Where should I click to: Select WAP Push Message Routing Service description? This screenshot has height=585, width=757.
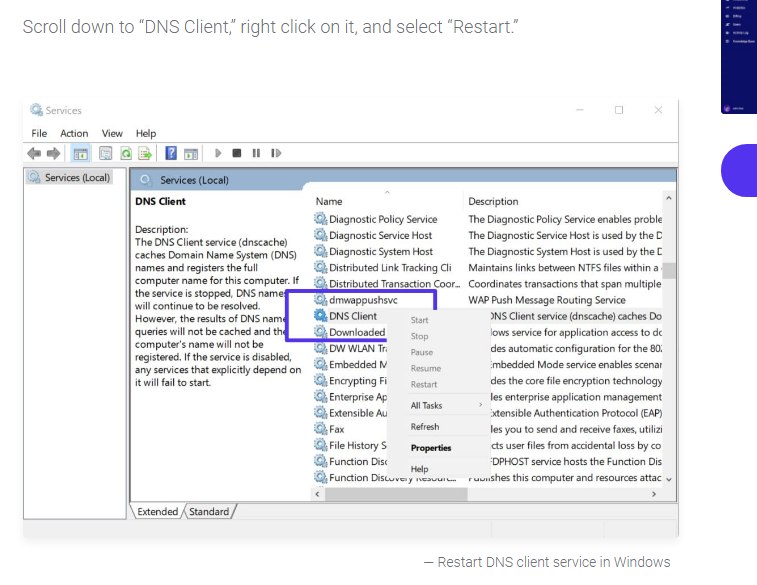pyautogui.click(x=547, y=300)
